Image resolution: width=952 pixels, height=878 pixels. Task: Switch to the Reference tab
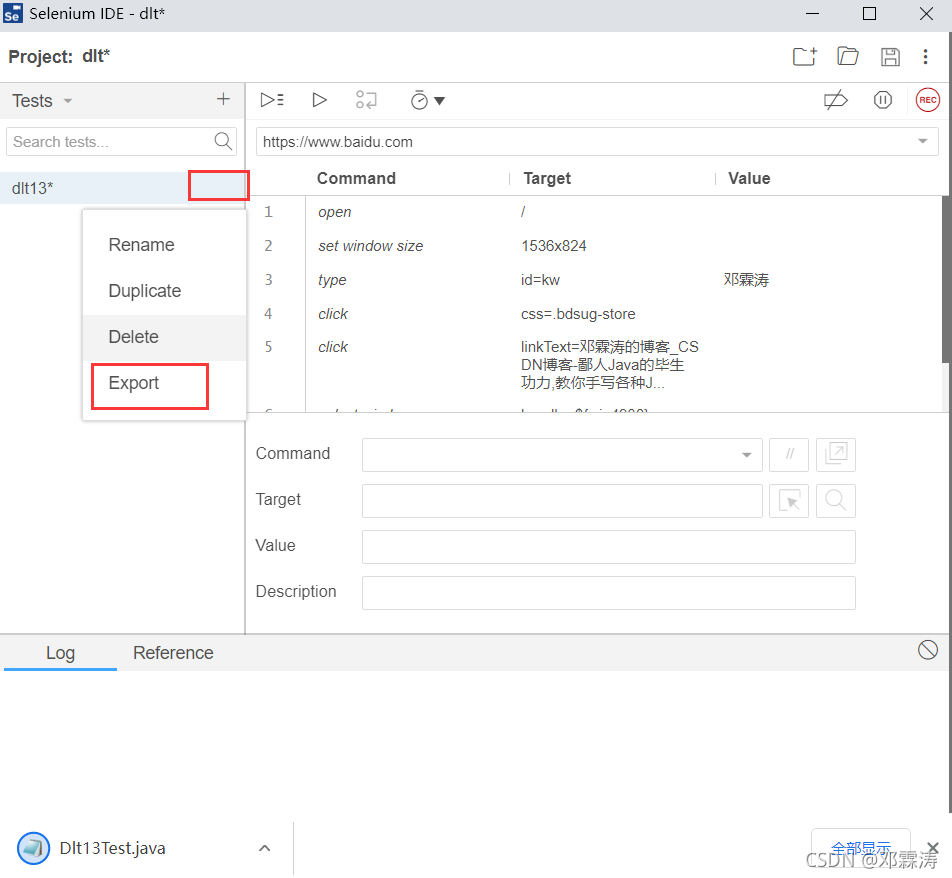(173, 652)
